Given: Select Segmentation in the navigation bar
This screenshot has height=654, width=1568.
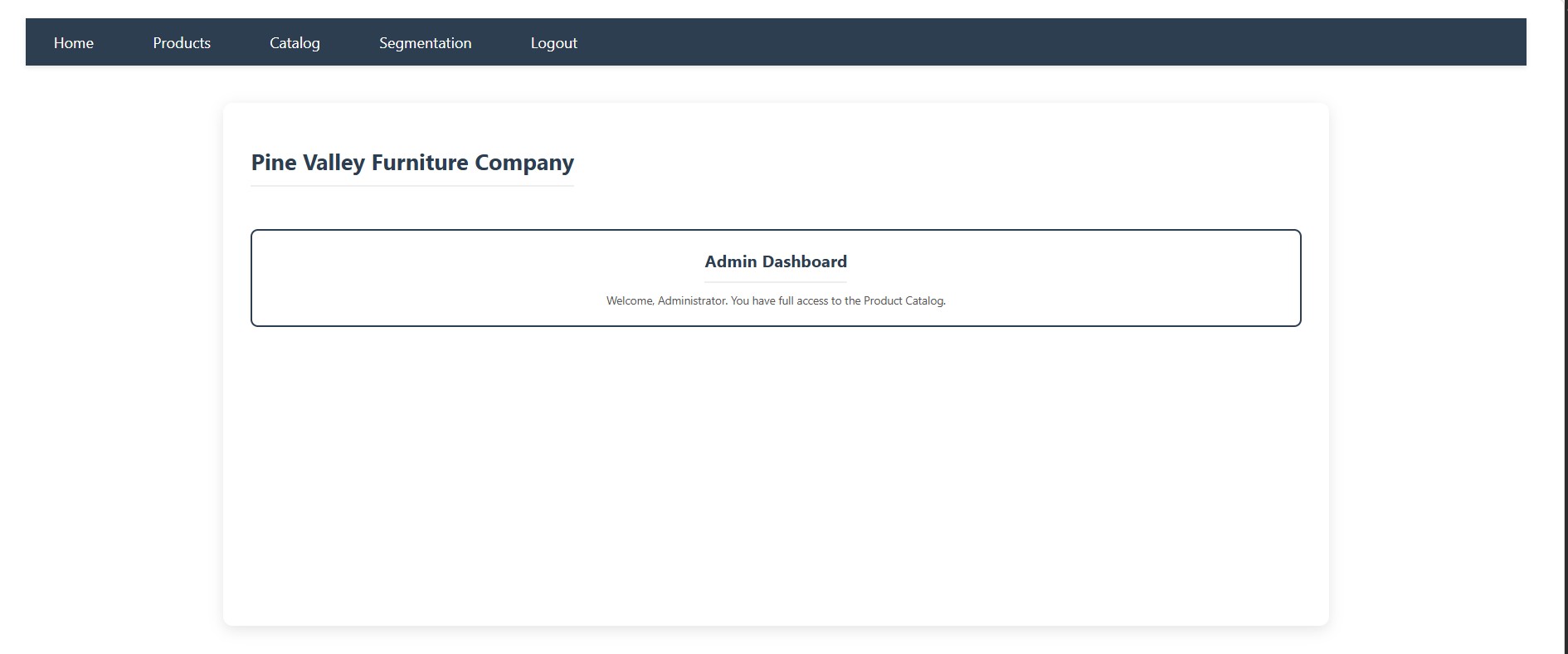Looking at the screenshot, I should pos(426,43).
